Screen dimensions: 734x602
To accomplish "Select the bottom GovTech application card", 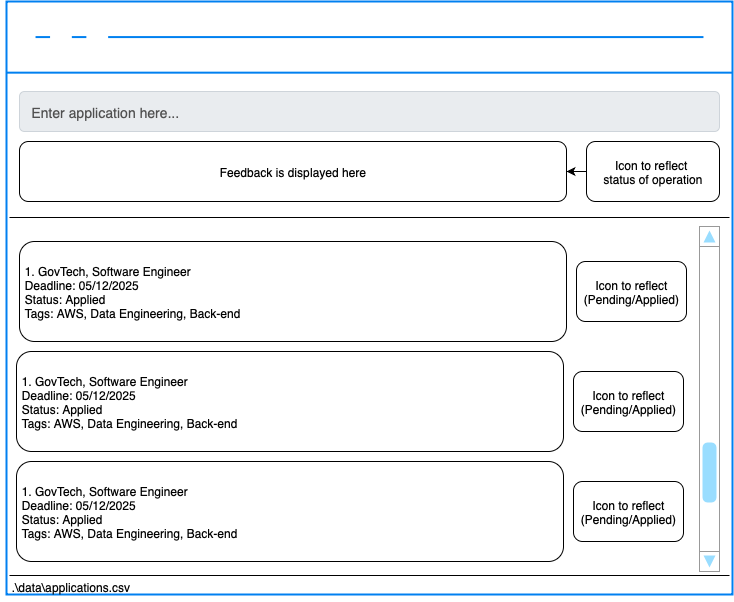I will (x=290, y=512).
